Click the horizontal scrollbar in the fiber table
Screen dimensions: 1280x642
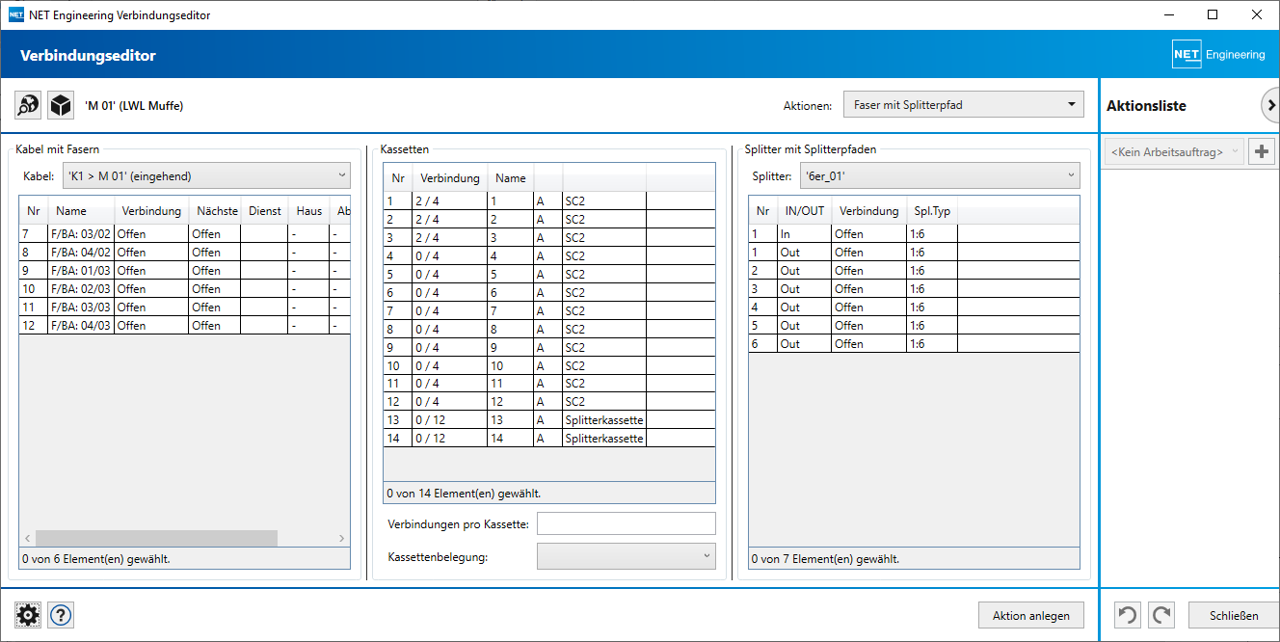point(156,538)
